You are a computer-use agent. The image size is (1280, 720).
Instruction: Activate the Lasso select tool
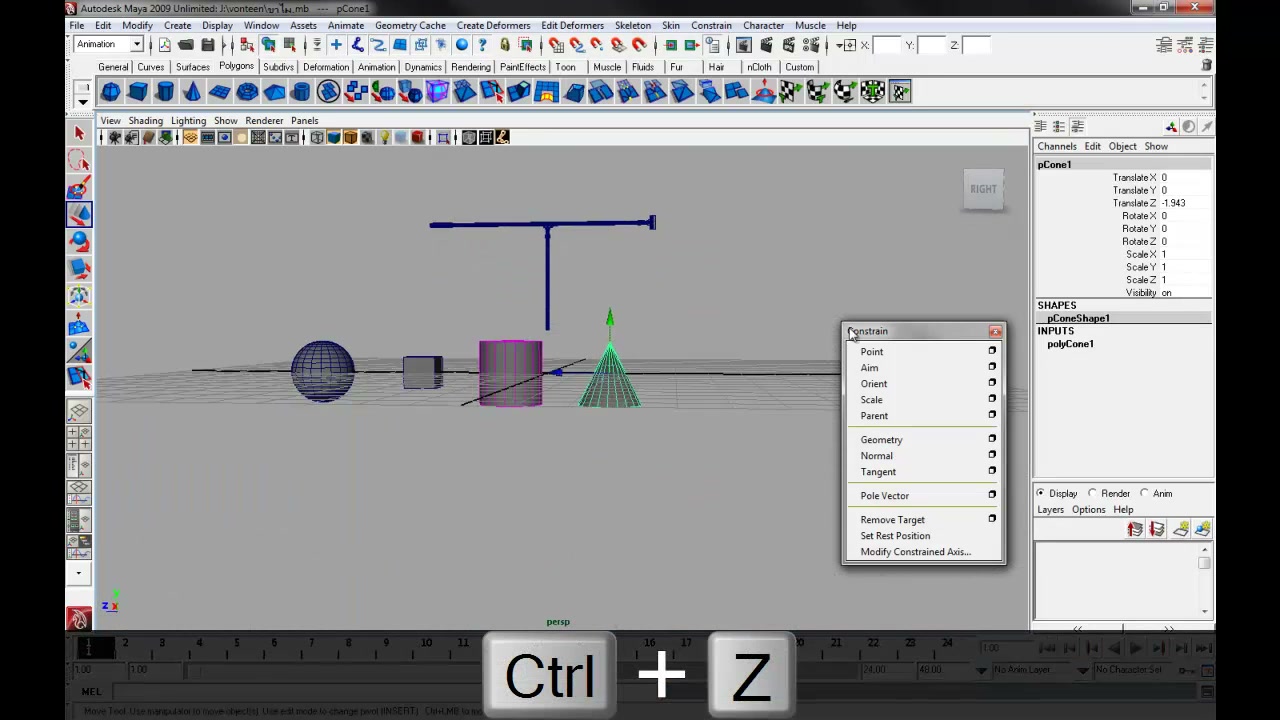[x=79, y=160]
